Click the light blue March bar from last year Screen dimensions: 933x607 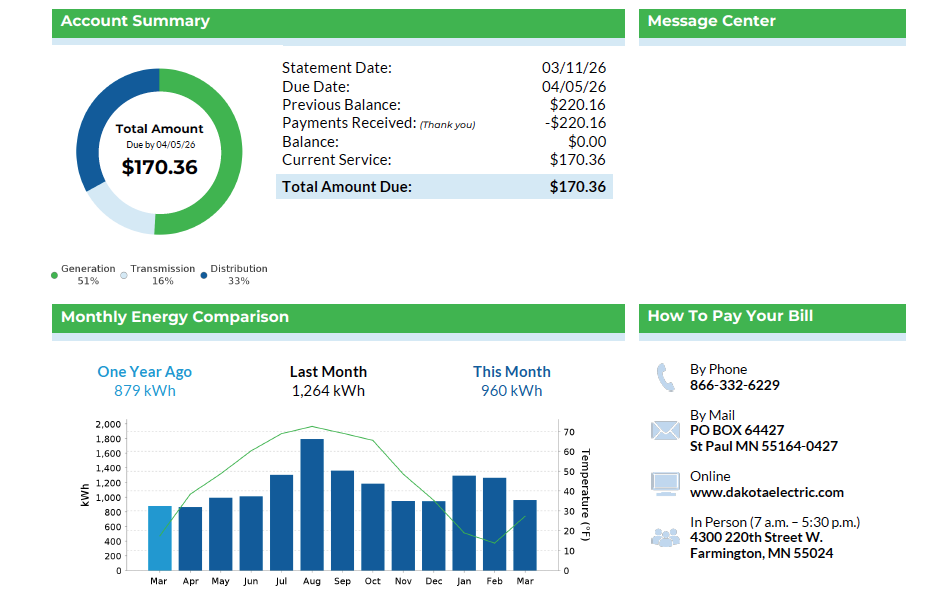point(160,538)
